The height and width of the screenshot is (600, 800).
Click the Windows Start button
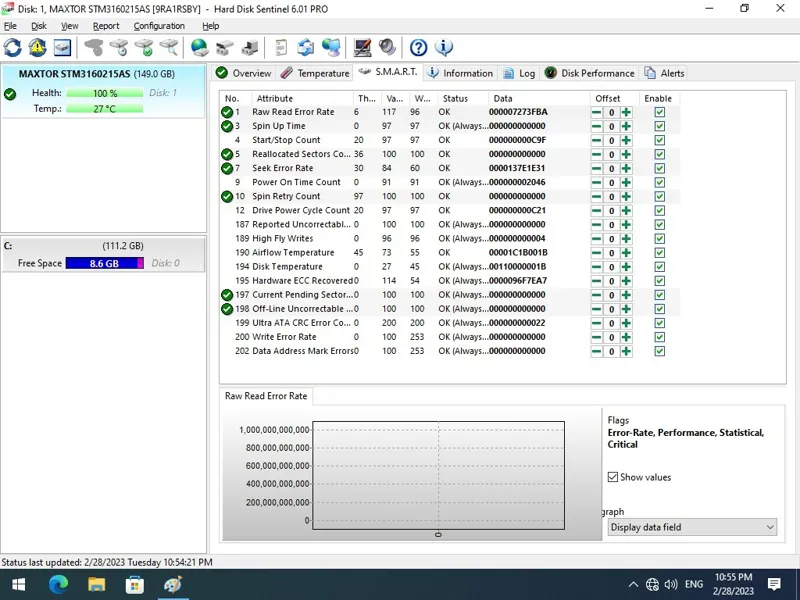coord(19,584)
